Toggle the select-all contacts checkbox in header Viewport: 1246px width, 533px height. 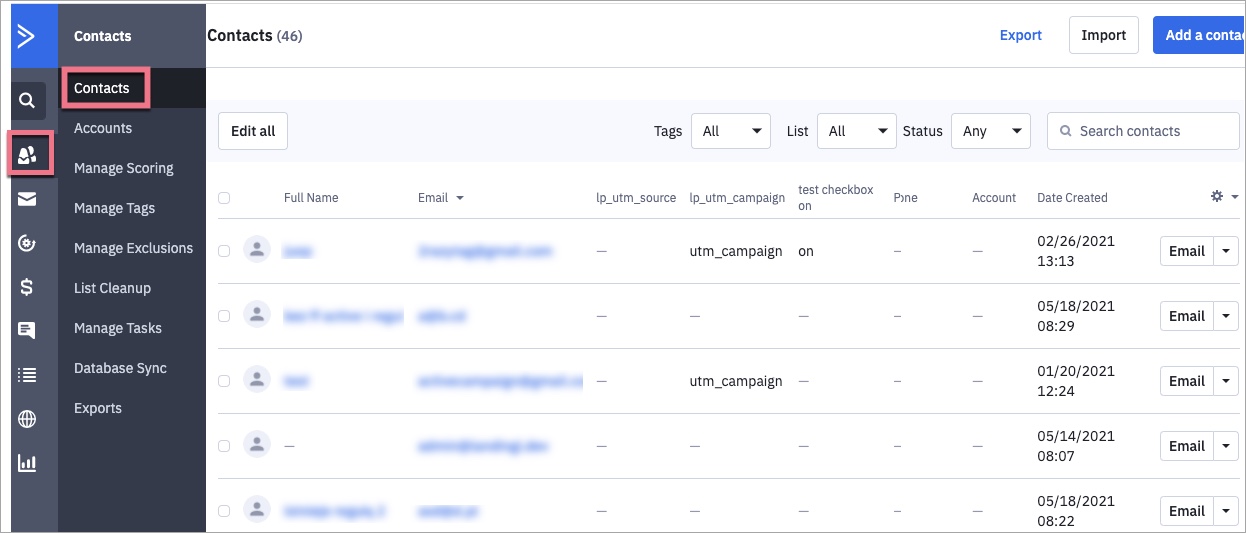(224, 198)
